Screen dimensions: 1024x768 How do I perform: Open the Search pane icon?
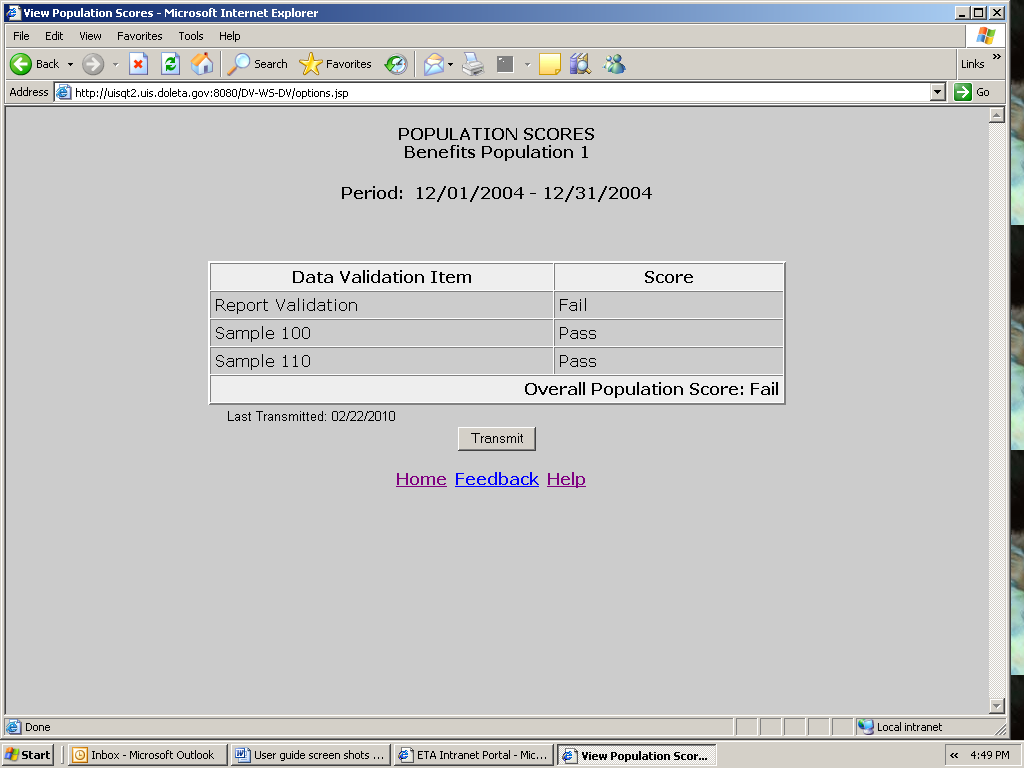point(238,64)
